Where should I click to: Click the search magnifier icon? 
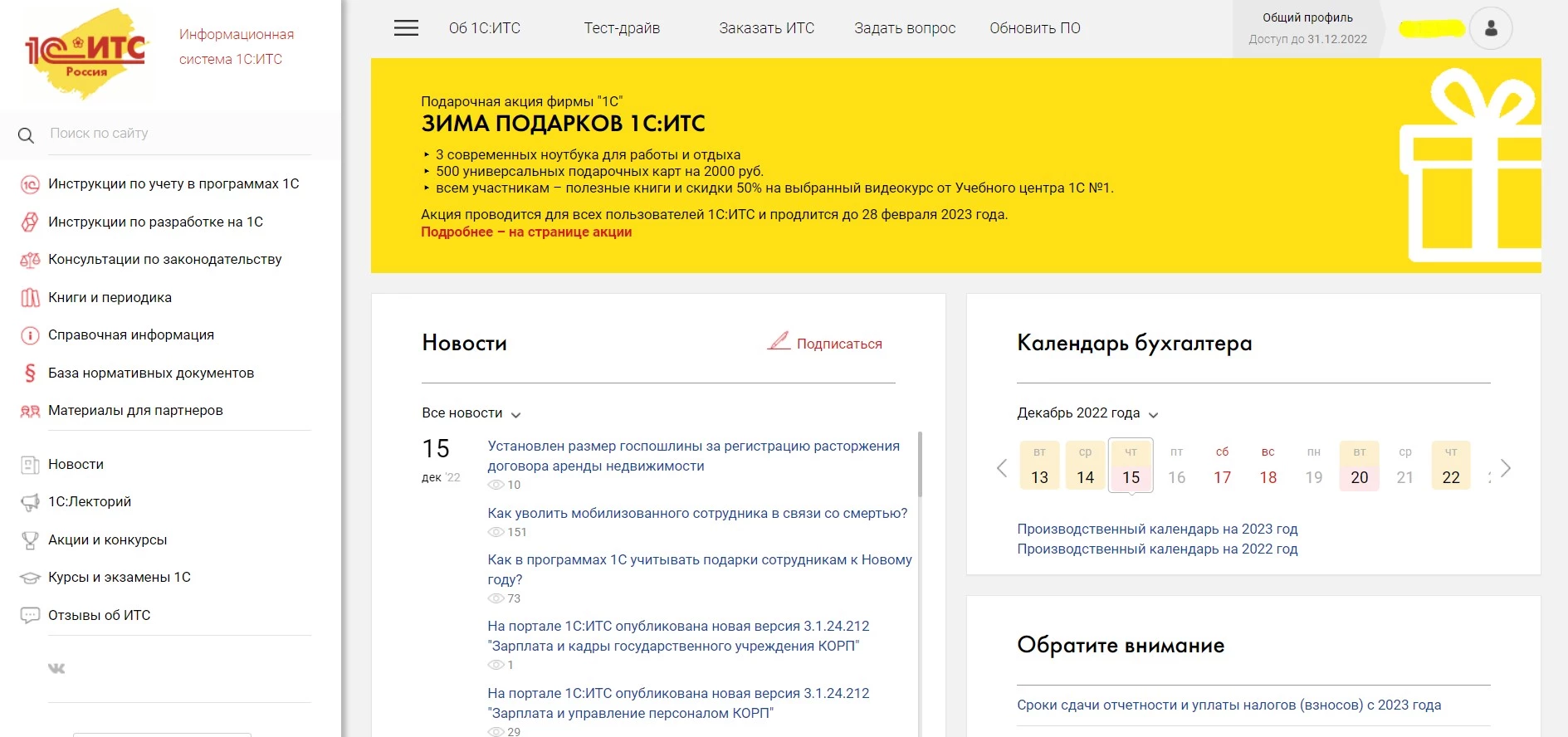[x=27, y=135]
